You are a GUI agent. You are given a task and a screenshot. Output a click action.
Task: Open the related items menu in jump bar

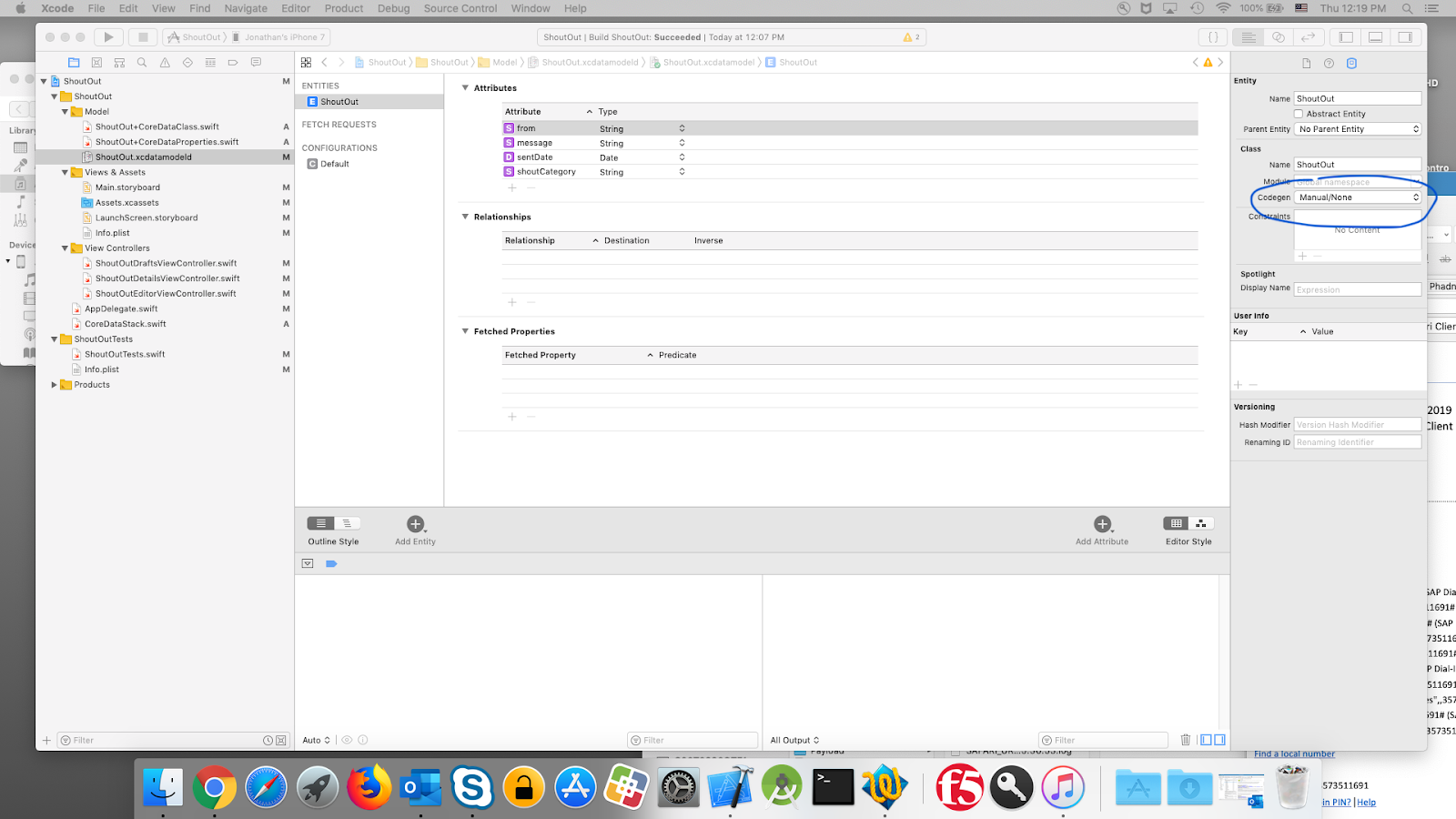[x=306, y=63]
